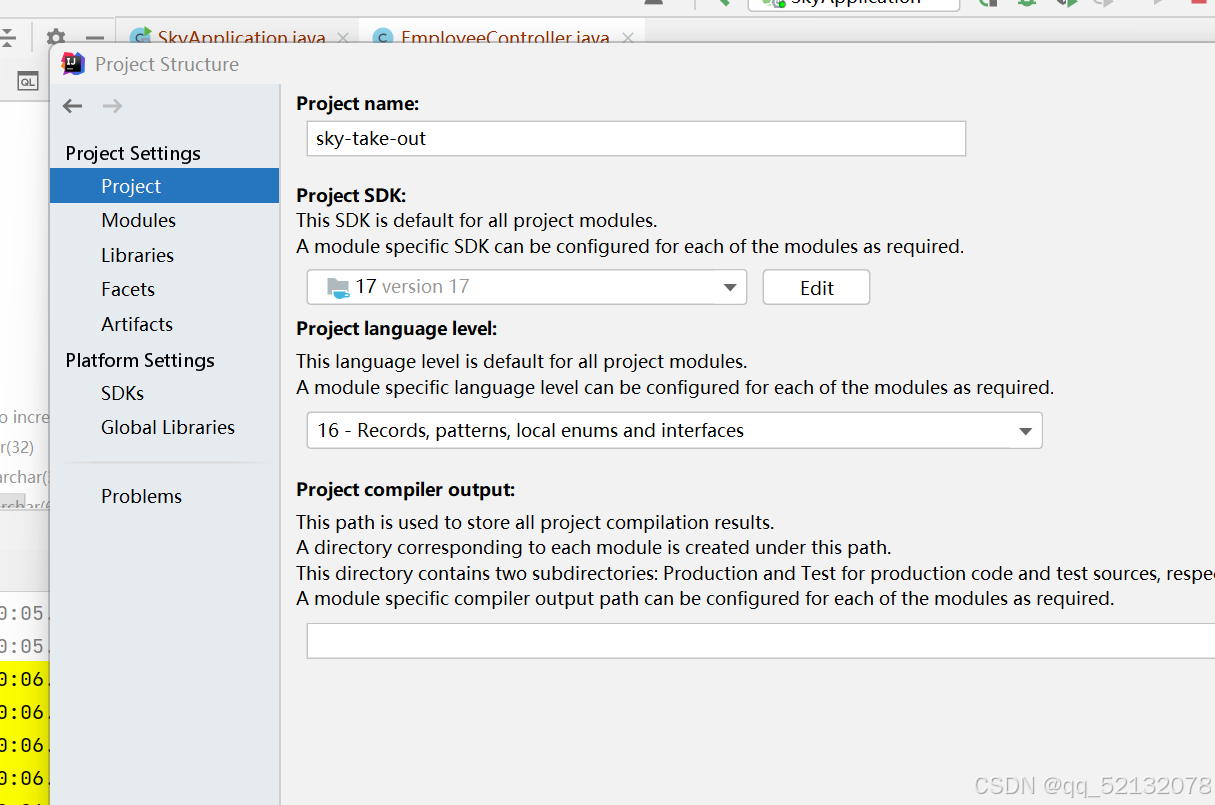Open the SkyApplication run configuration selector
The image size is (1215, 805).
853,3
